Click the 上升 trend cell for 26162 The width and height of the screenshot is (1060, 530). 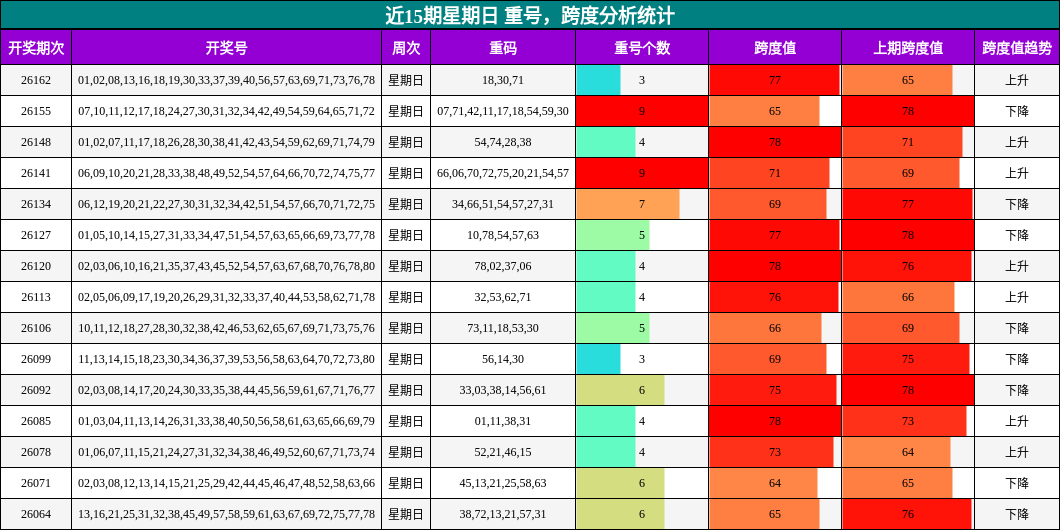[1017, 80]
